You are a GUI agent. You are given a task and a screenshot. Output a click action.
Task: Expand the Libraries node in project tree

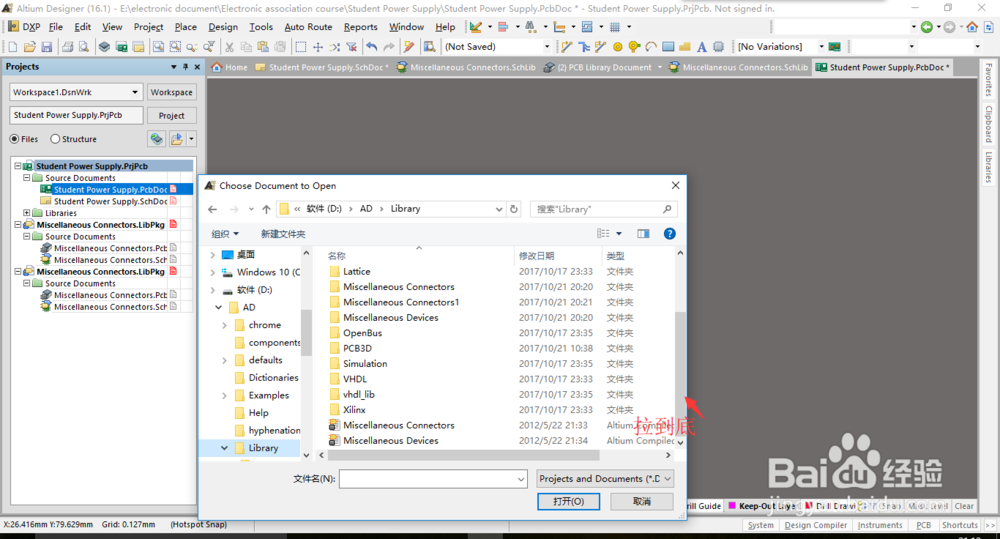tap(26, 212)
